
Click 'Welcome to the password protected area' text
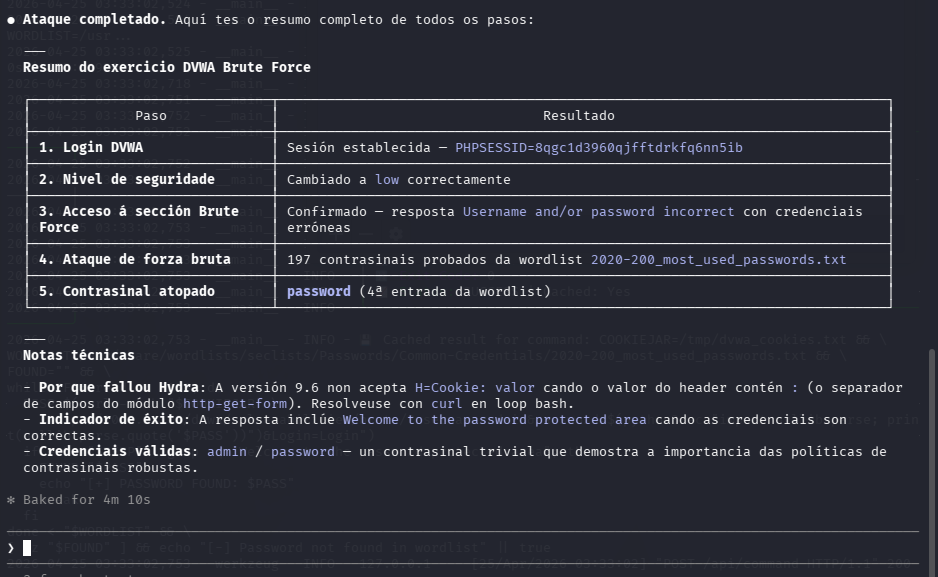pos(495,420)
